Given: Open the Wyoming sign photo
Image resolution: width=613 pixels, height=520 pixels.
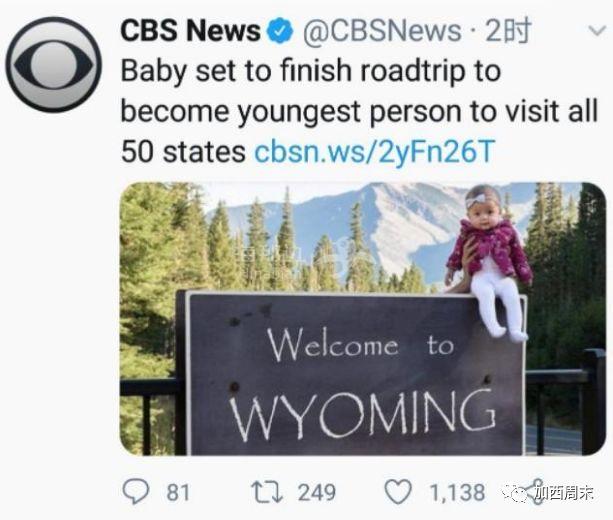Looking at the screenshot, I should pos(362,319).
